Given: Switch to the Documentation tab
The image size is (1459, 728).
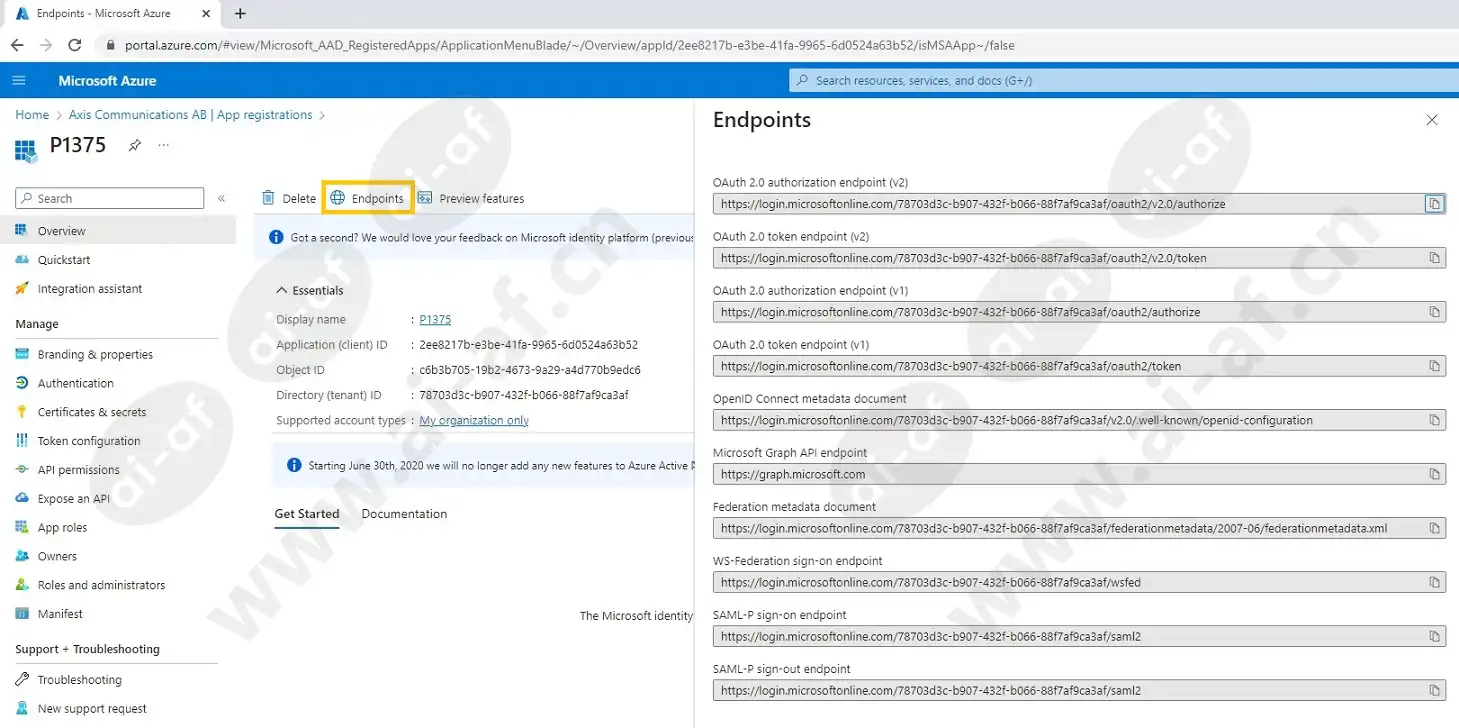Looking at the screenshot, I should point(404,514).
